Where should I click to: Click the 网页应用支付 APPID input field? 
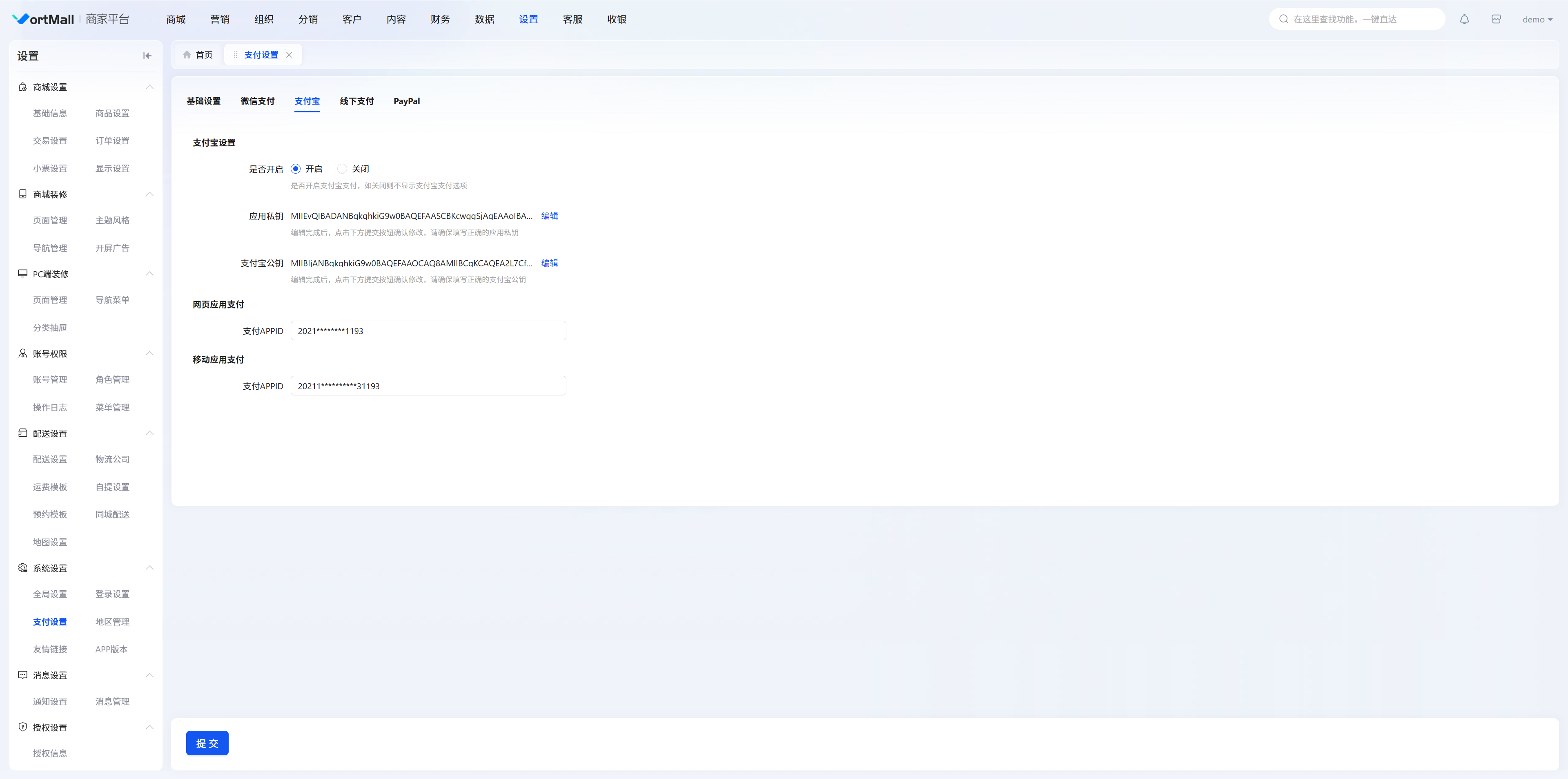428,331
